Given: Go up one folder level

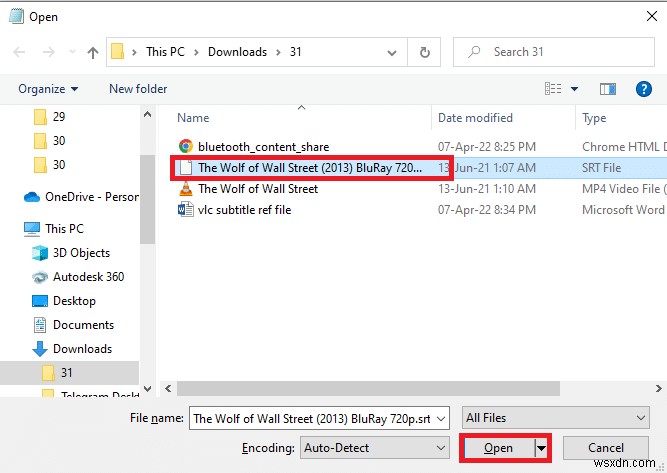Looking at the screenshot, I should 93,52.
